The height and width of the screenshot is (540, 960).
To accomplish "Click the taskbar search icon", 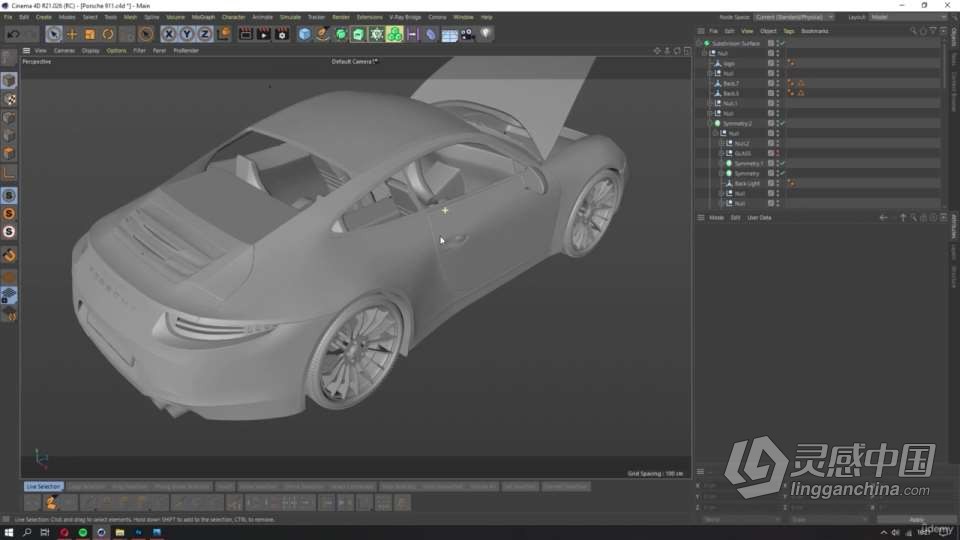I will (27, 533).
